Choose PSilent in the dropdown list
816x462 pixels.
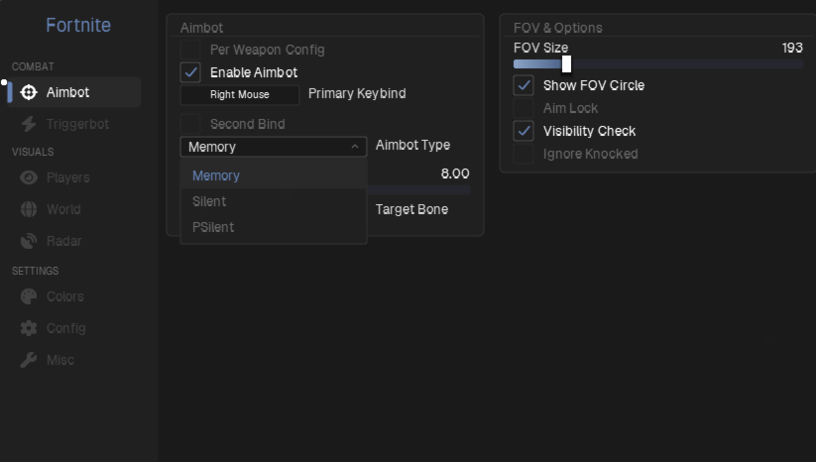click(274, 227)
